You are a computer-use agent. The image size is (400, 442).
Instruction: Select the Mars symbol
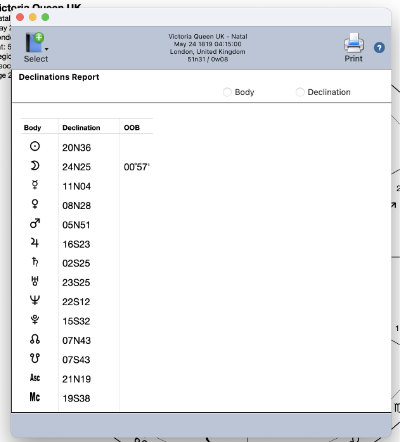point(35,223)
